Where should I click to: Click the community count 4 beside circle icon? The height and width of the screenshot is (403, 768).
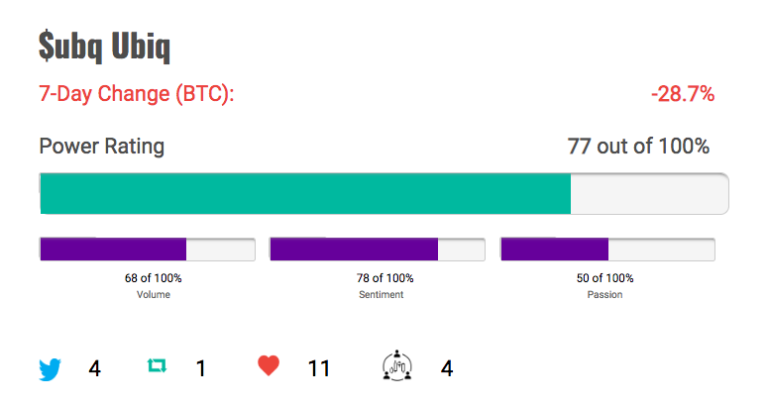[x=447, y=368]
